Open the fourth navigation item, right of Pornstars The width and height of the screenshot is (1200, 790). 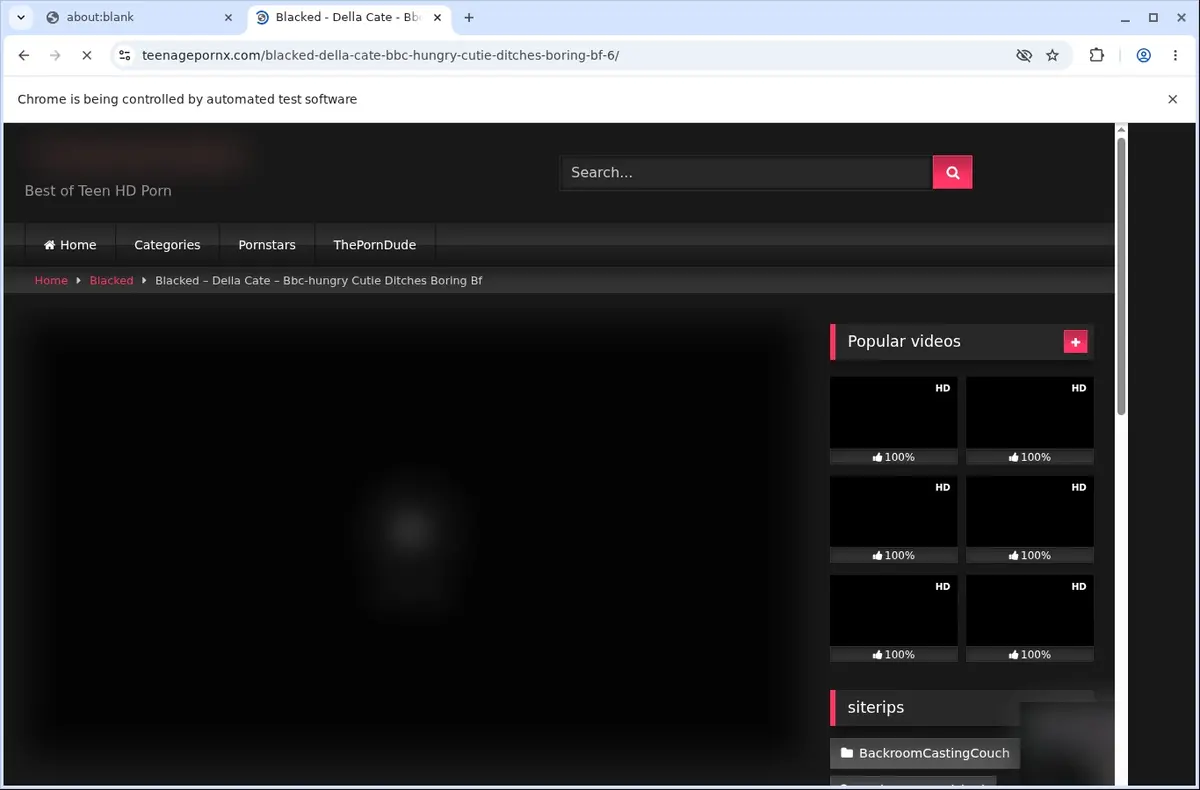click(x=375, y=245)
